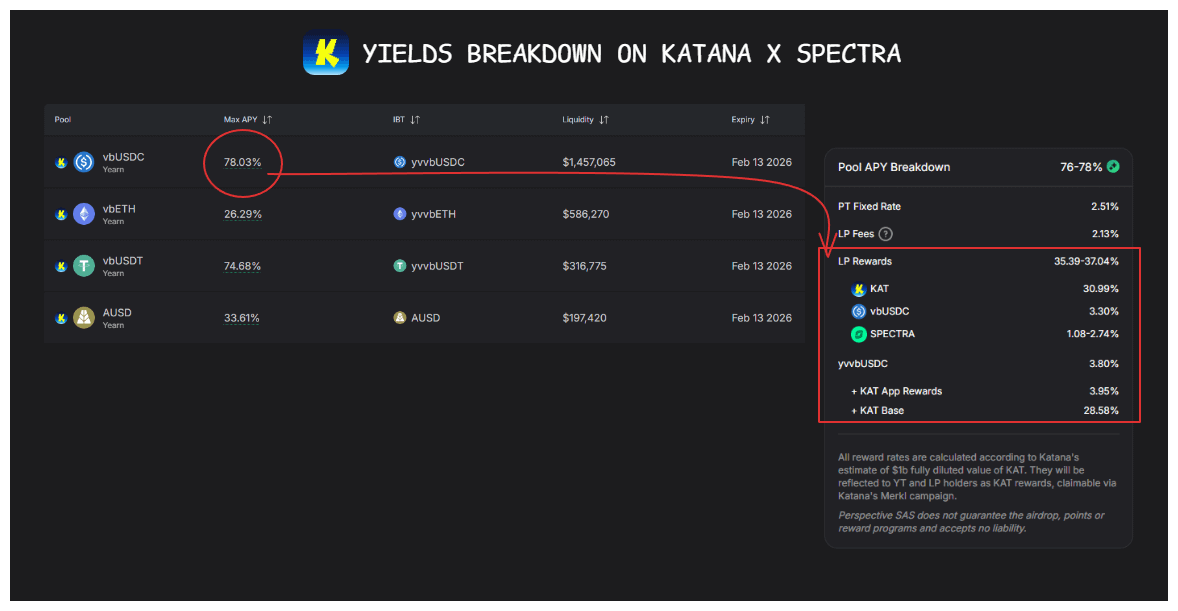Image resolution: width=1178 pixels, height=611 pixels.
Task: Click the AUSD row Feb 13 2026 expiry
Action: [x=762, y=318]
